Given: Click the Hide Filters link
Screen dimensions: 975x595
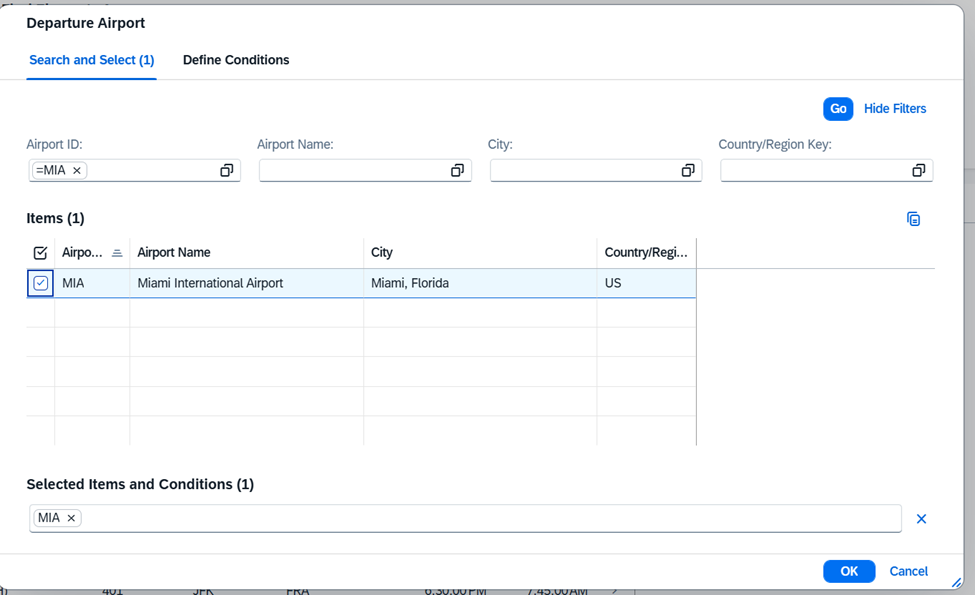Looking at the screenshot, I should [x=895, y=109].
